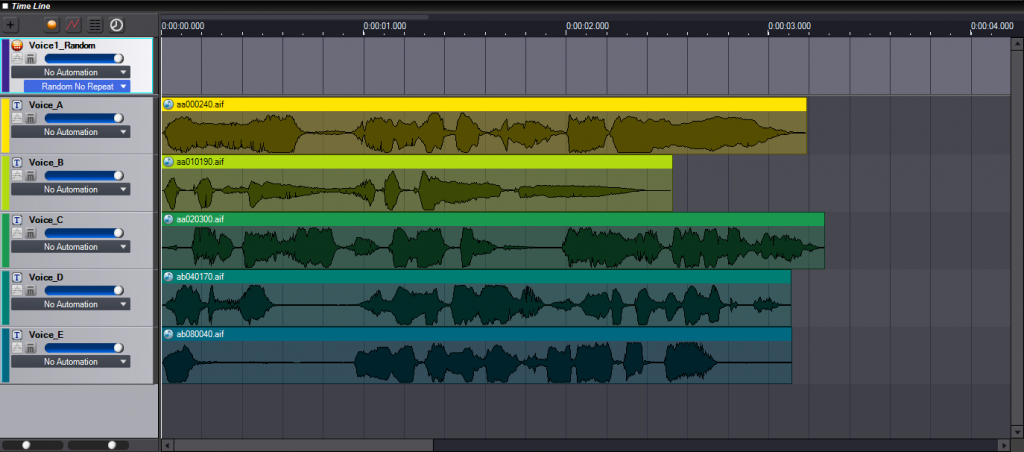The image size is (1024, 452).
Task: Select the Voice_A track name
Action: [x=46, y=105]
